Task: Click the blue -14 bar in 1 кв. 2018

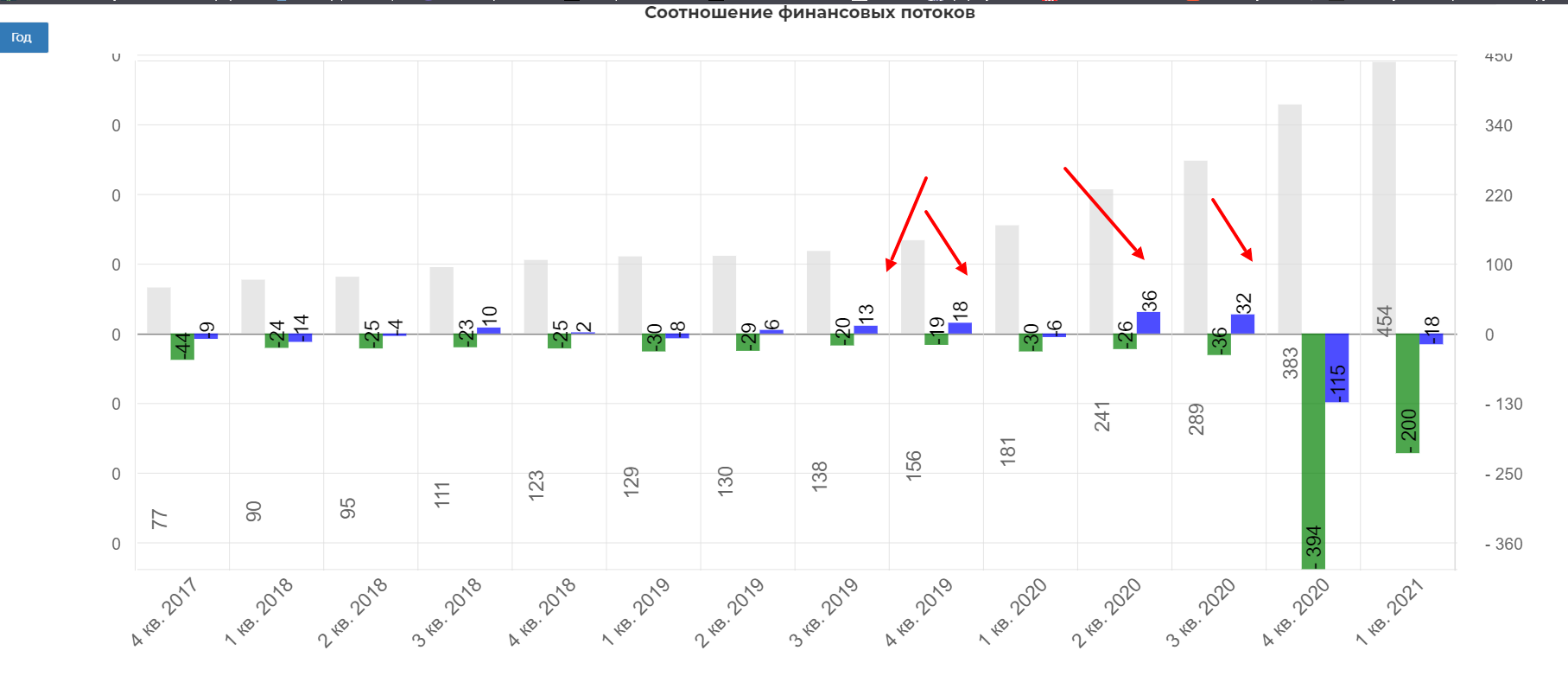Action: 301,338
